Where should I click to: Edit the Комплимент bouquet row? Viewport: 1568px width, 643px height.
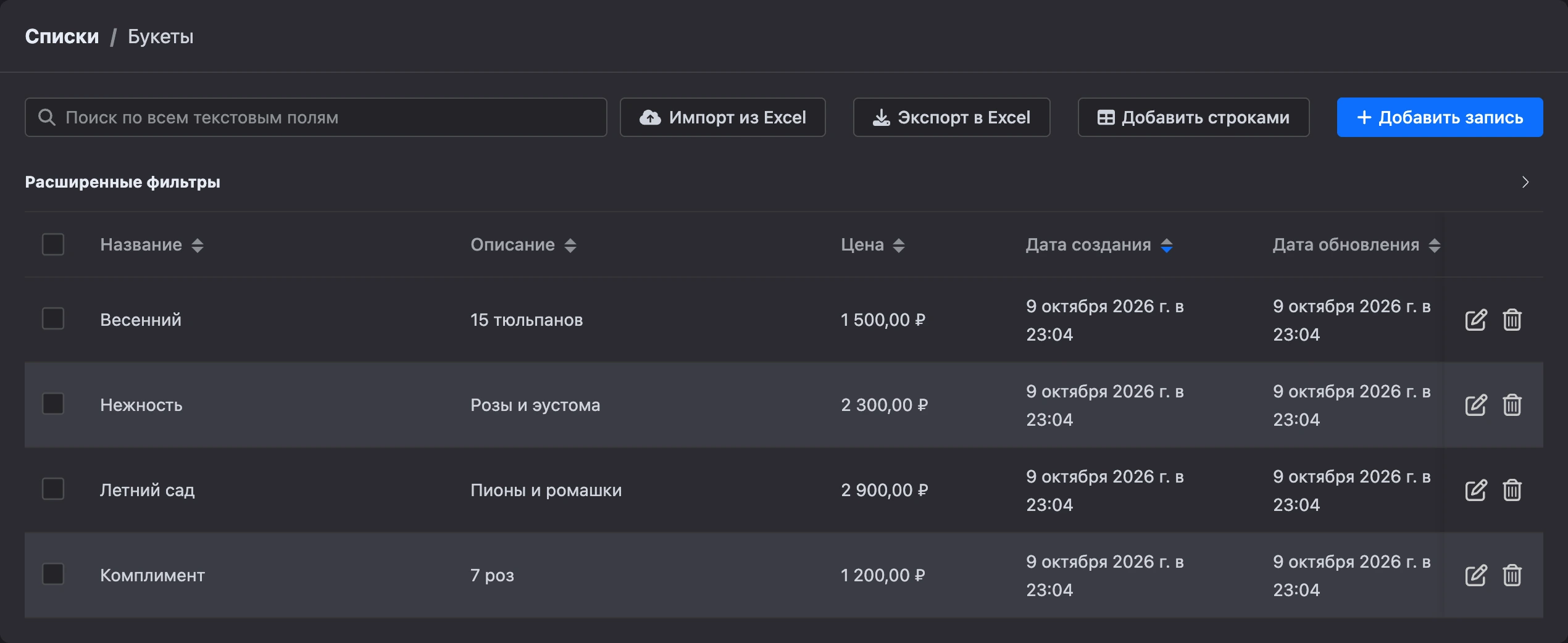1475,575
